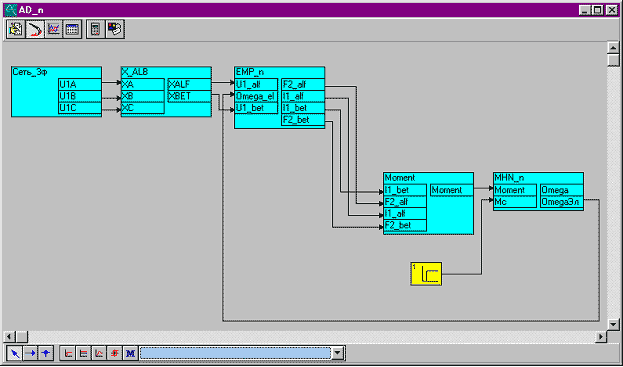The height and width of the screenshot is (367, 623).
Task: Close the AD_n window
Action: pyautogui.click(x=611, y=10)
